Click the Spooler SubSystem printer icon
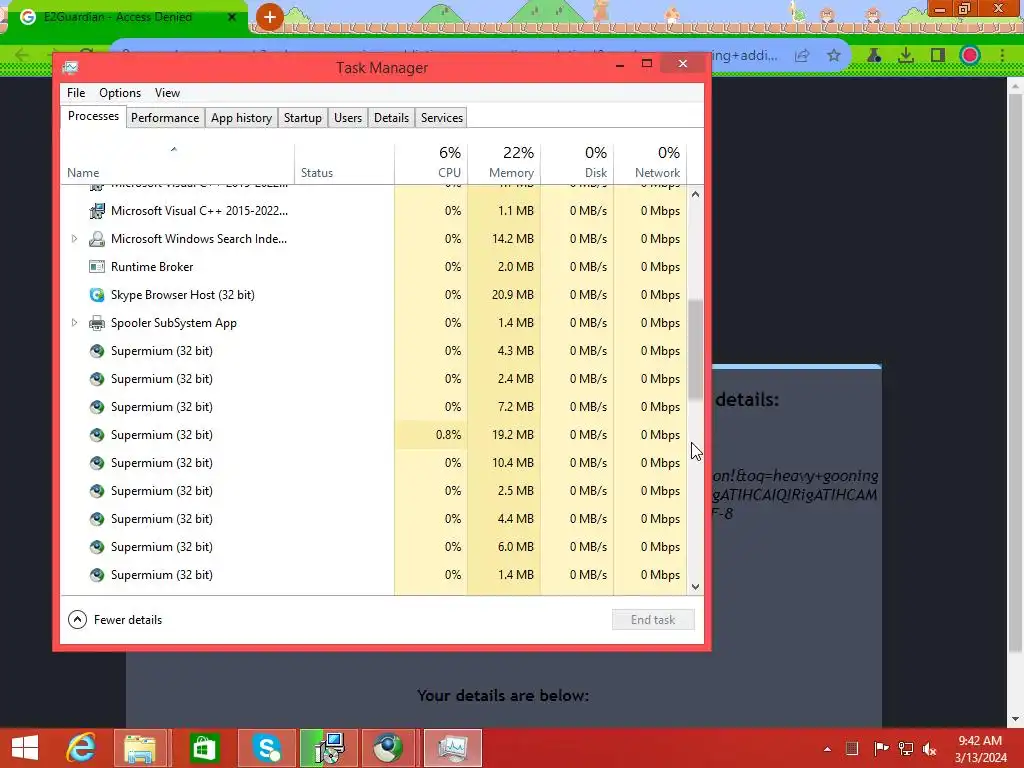 (97, 323)
